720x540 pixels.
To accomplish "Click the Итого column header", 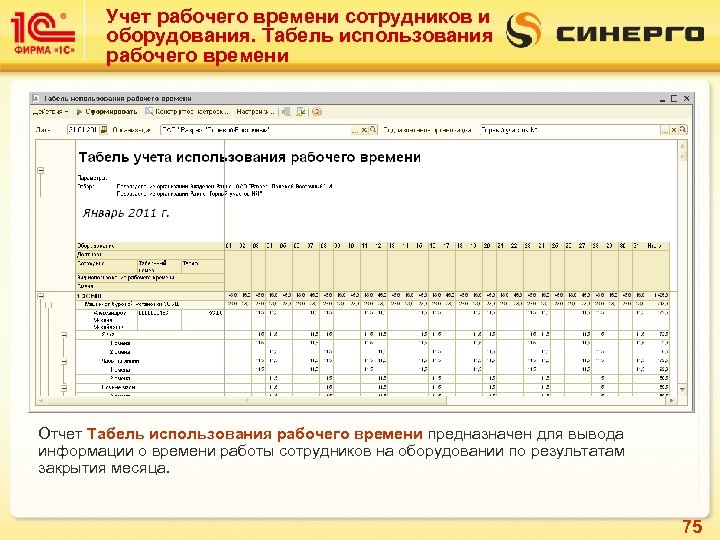I will (x=655, y=246).
